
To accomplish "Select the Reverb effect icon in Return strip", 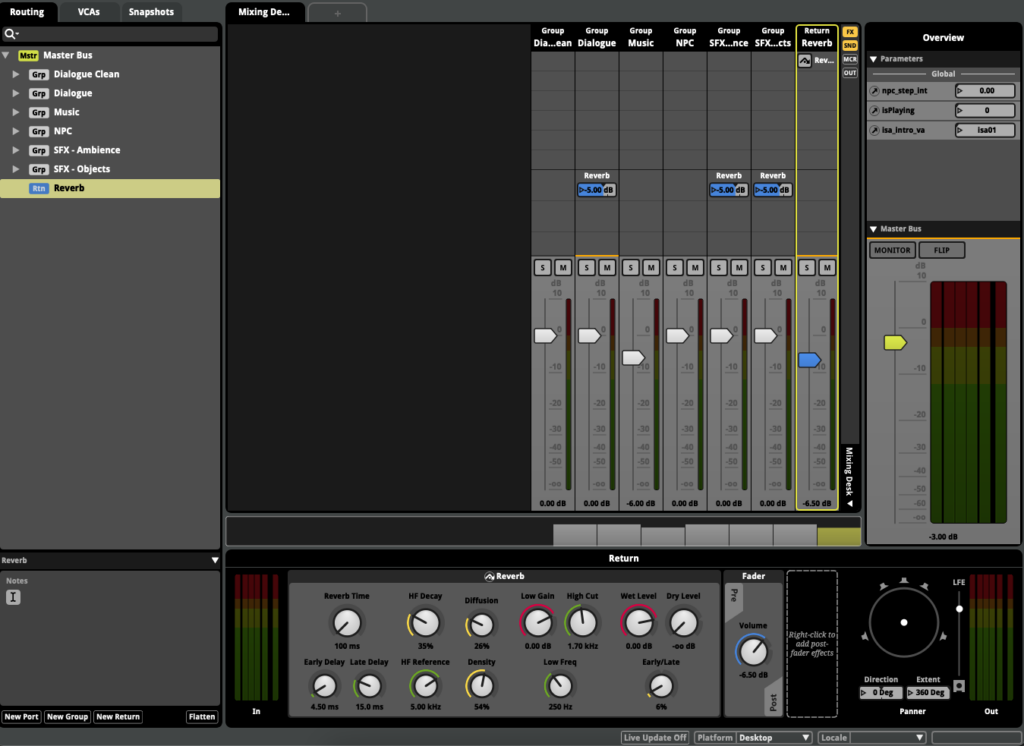I will [x=805, y=61].
